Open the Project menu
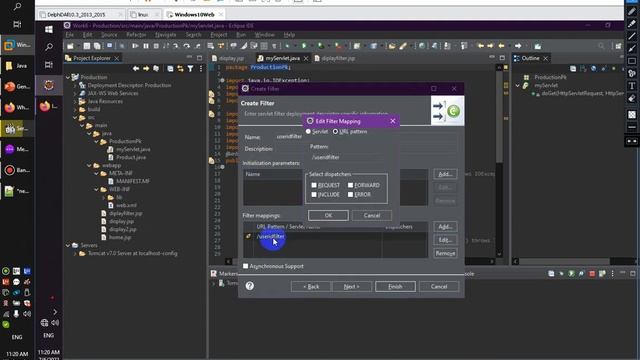The image size is (640, 360). [219, 35]
